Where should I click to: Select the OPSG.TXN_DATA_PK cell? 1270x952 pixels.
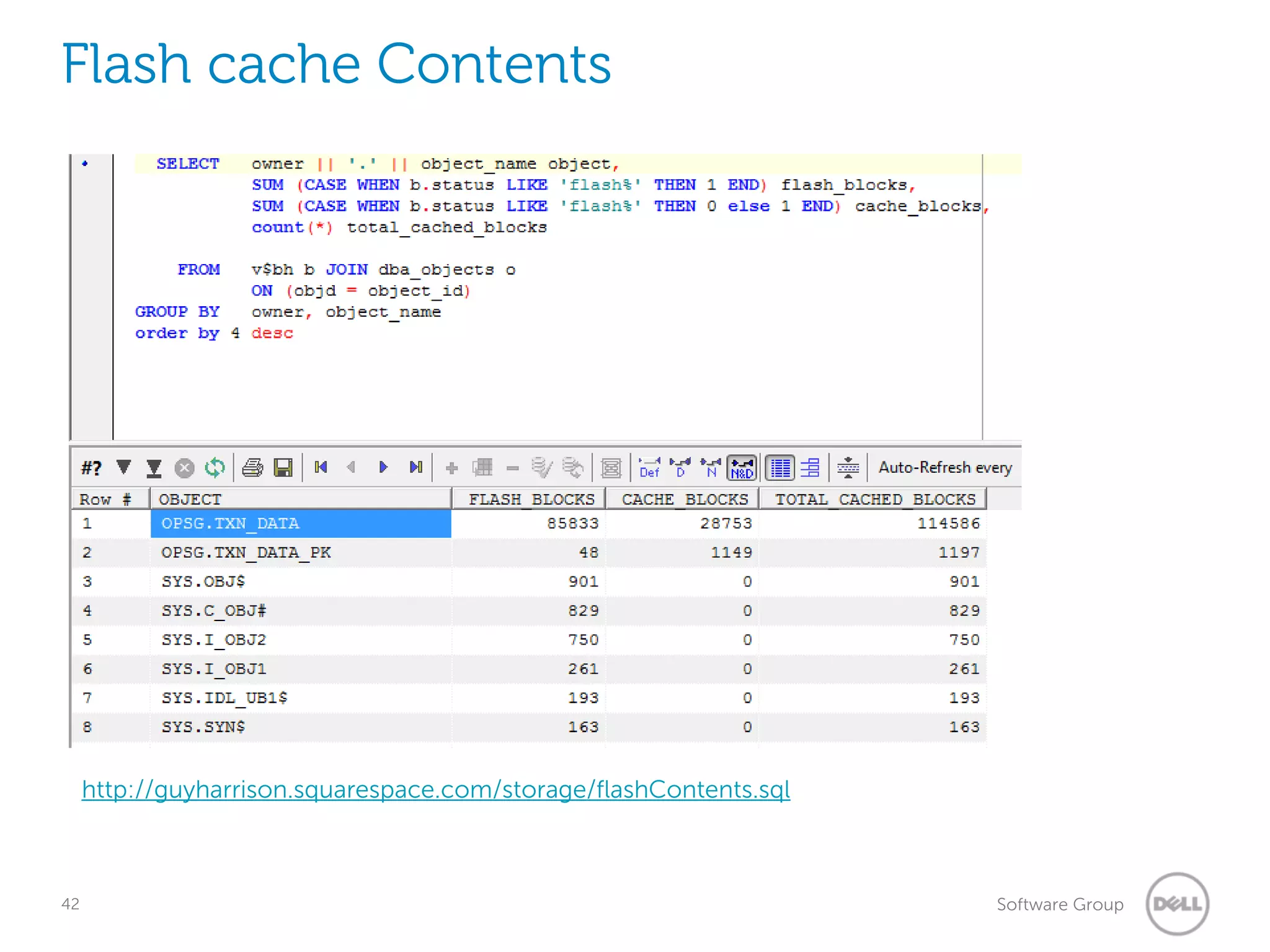click(x=301, y=552)
